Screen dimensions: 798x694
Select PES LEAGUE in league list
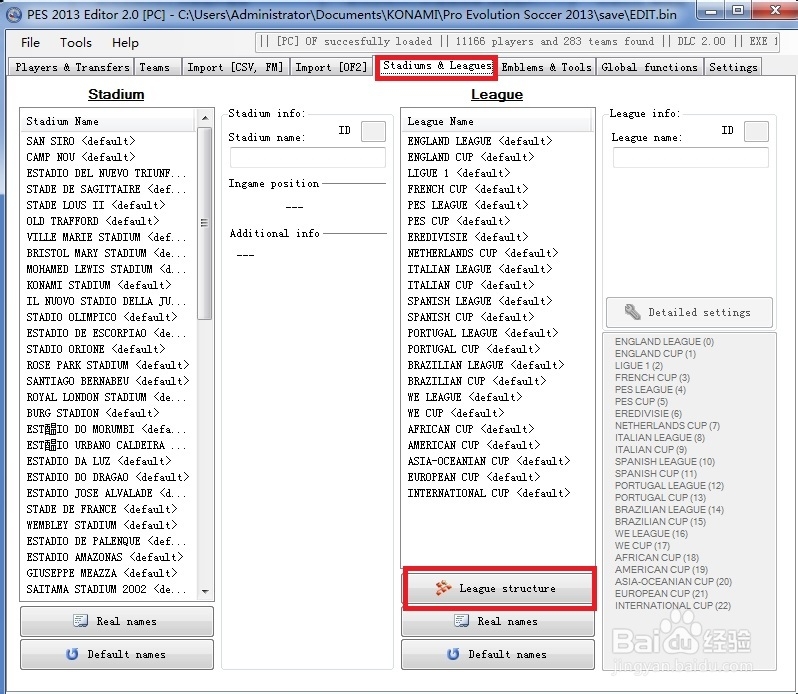coord(468,205)
